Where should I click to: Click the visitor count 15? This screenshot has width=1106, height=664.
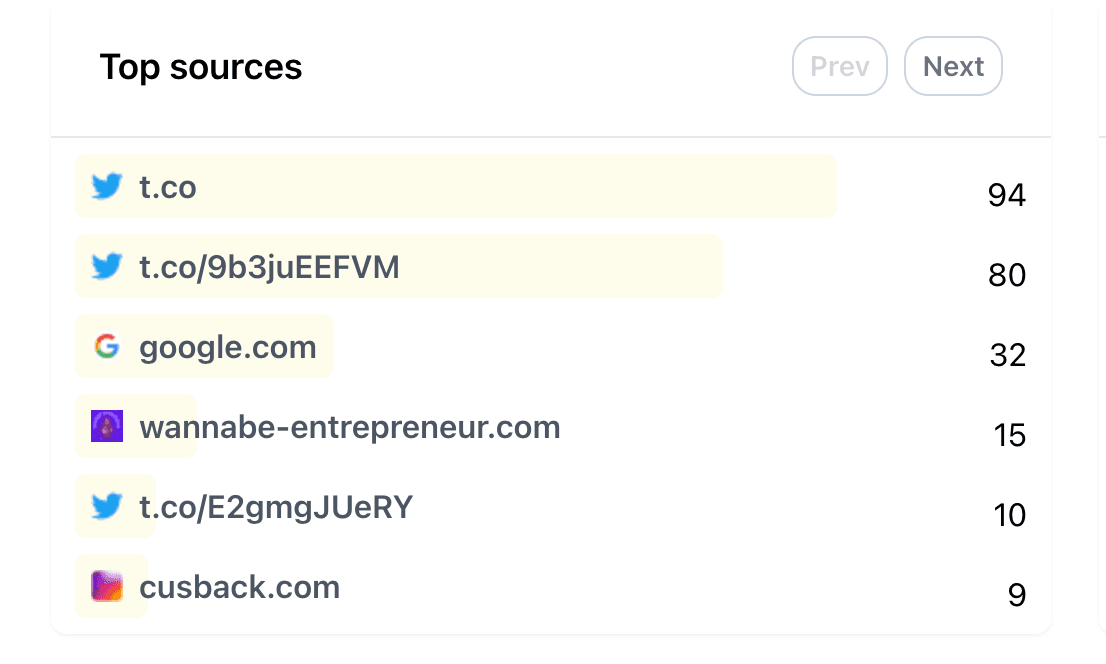click(x=1009, y=435)
